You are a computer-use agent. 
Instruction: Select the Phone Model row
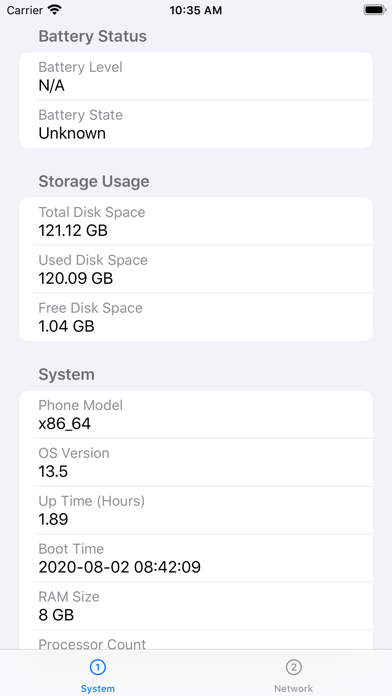pyautogui.click(x=196, y=415)
